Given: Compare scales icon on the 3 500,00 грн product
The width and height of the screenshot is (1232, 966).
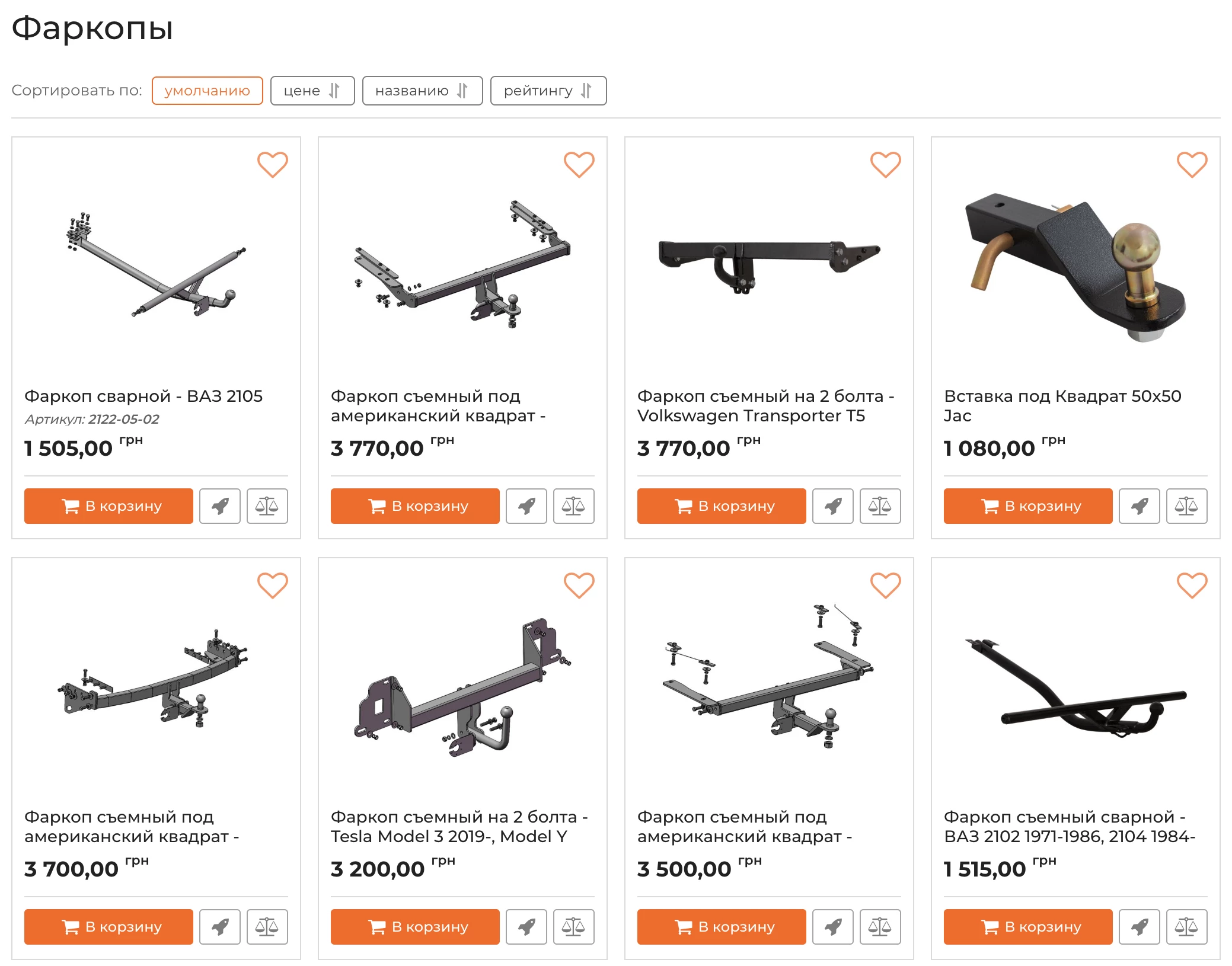Looking at the screenshot, I should 880,927.
